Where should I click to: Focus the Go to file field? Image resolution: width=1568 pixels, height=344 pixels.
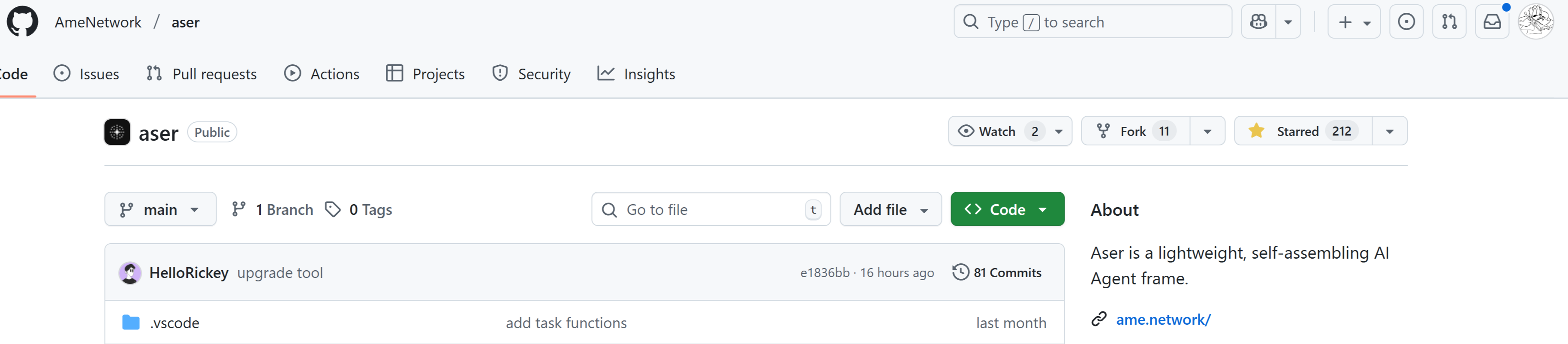[x=711, y=209]
